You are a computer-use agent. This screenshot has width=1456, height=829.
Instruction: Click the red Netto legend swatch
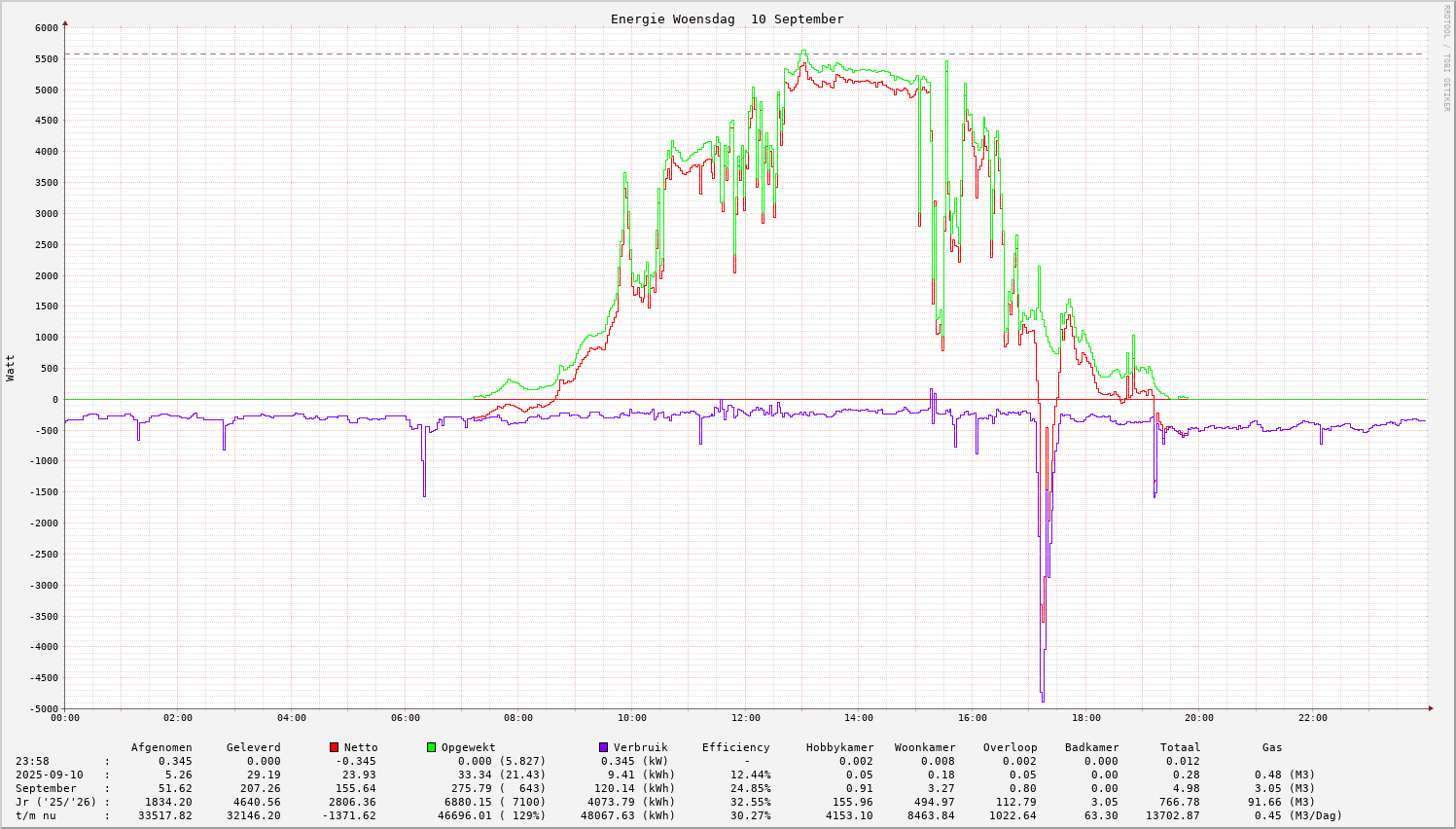tap(335, 747)
